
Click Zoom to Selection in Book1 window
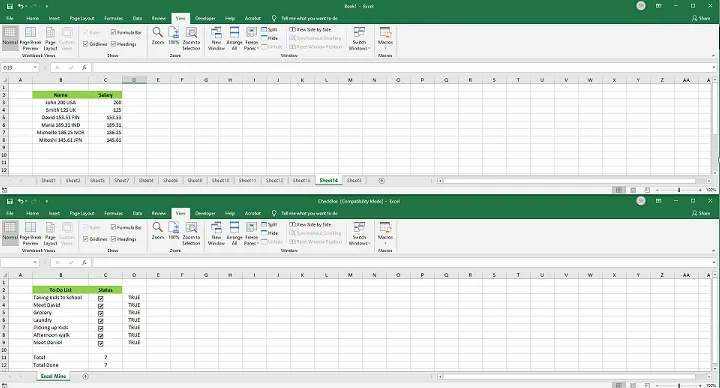tap(191, 39)
